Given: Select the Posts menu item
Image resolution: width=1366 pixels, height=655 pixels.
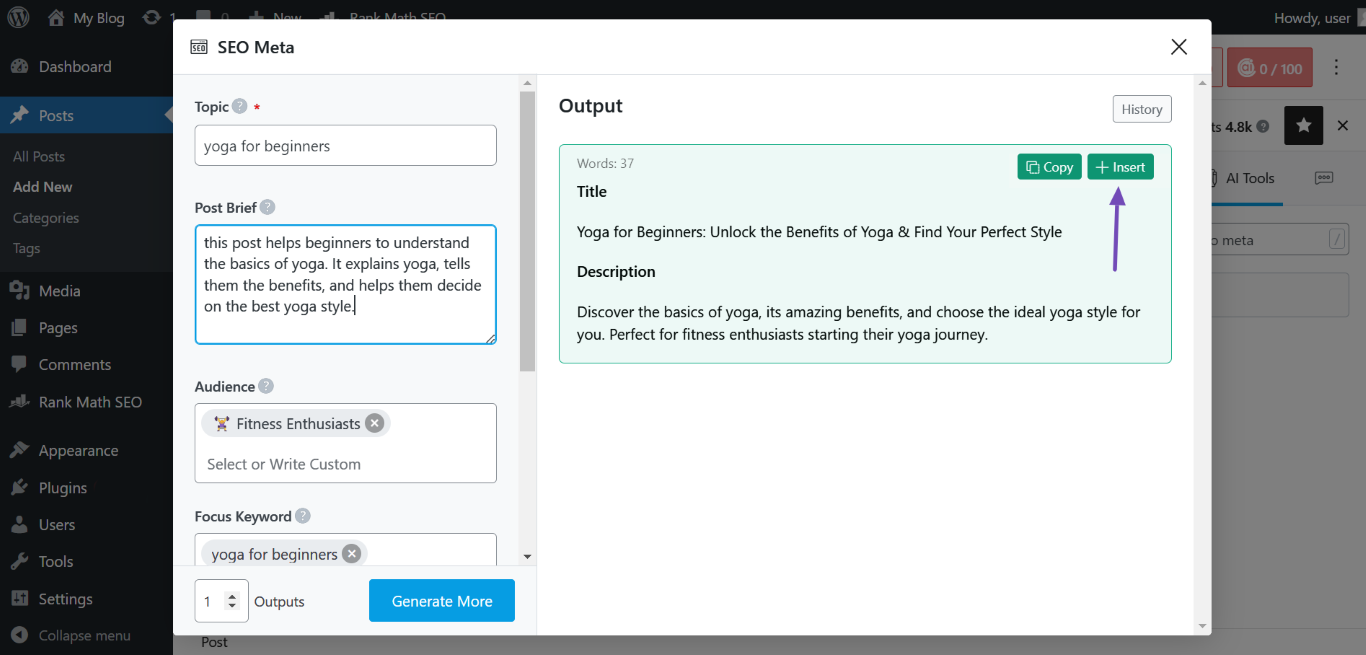Looking at the screenshot, I should pos(86,116).
